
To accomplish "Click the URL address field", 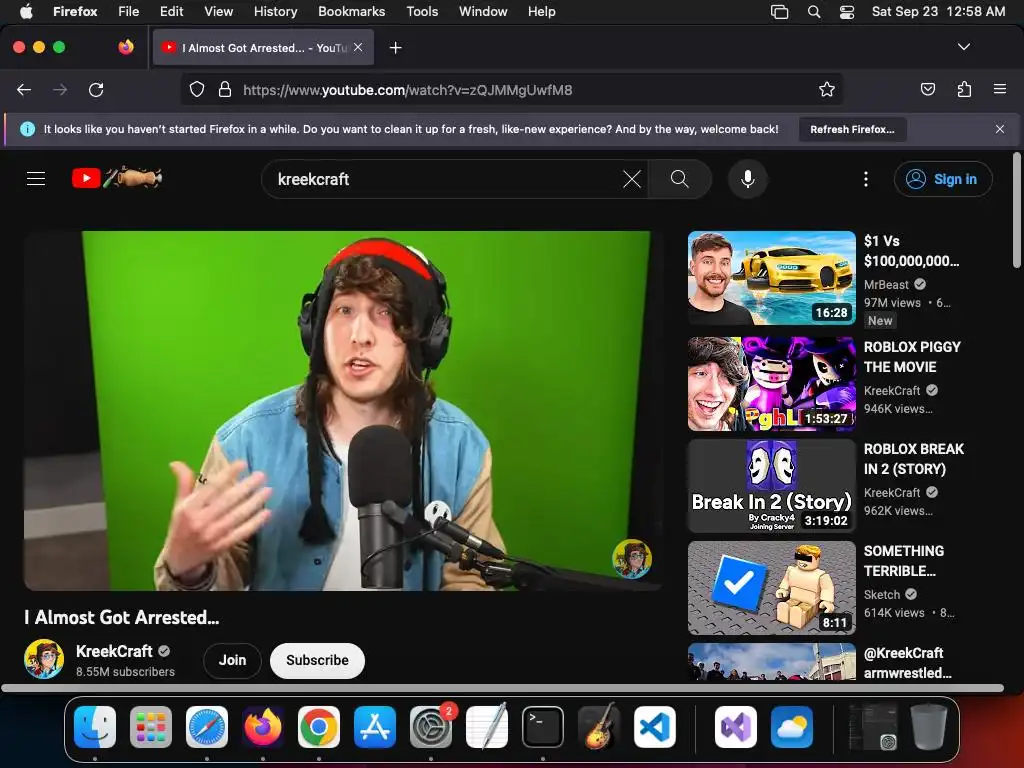I will click(511, 89).
